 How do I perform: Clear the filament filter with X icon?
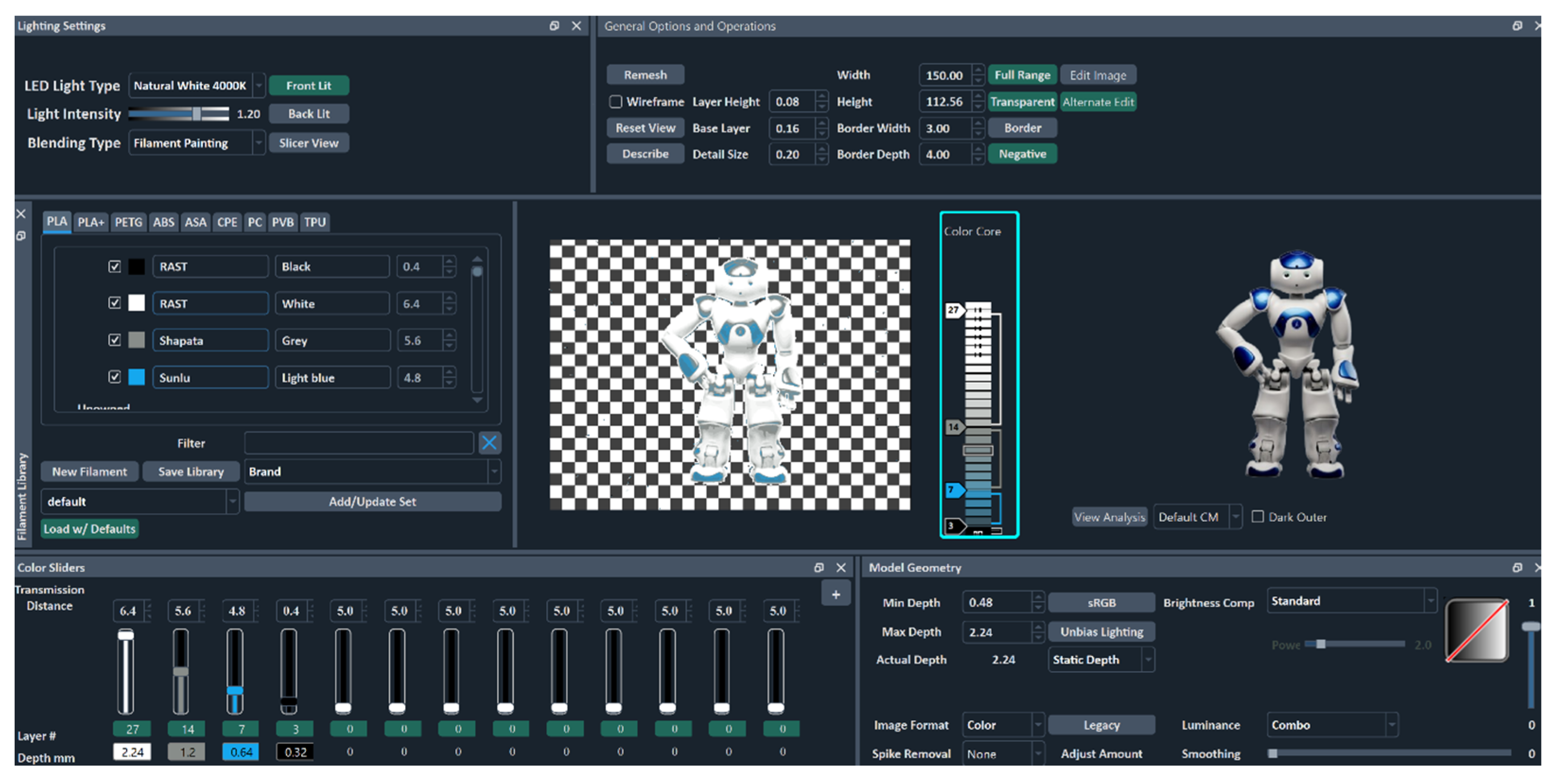coord(489,443)
